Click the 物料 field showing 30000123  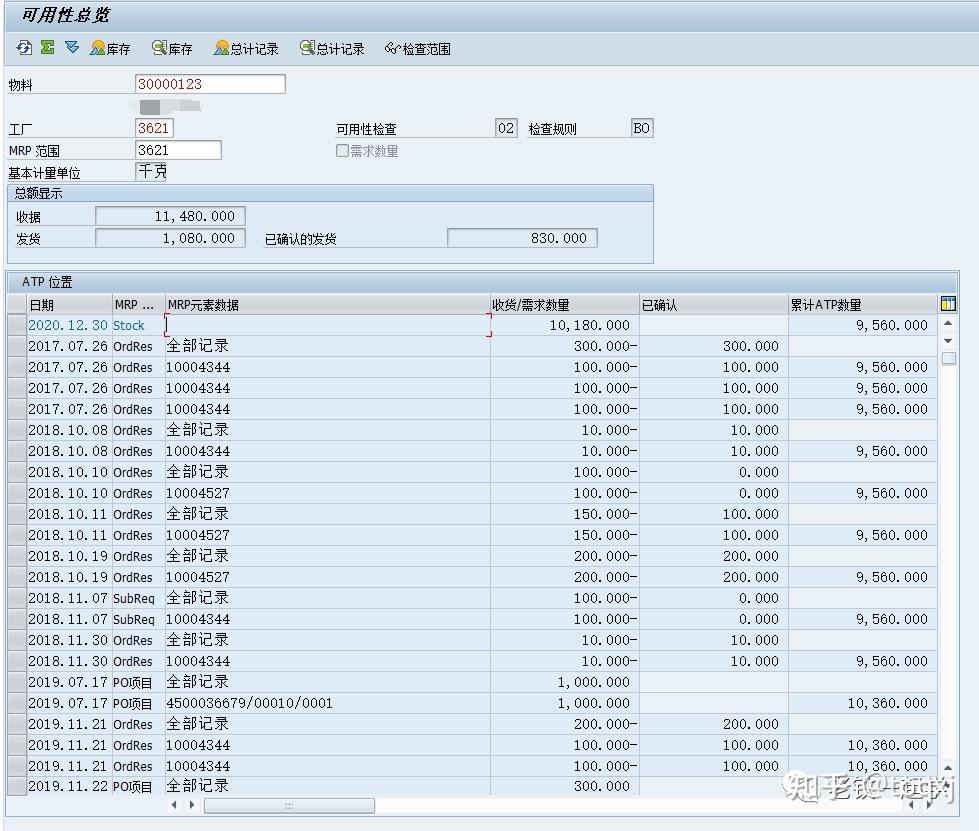tap(210, 84)
